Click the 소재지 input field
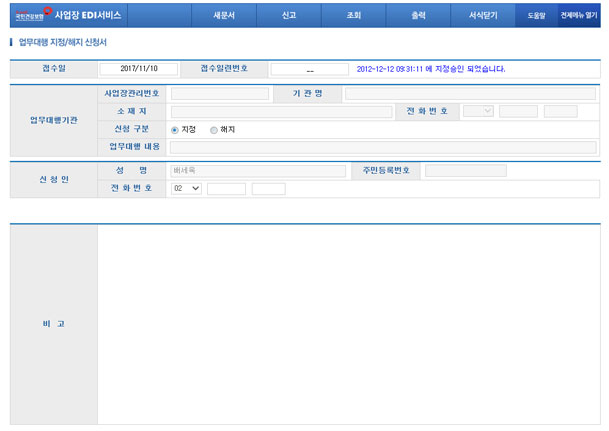 click(282, 111)
